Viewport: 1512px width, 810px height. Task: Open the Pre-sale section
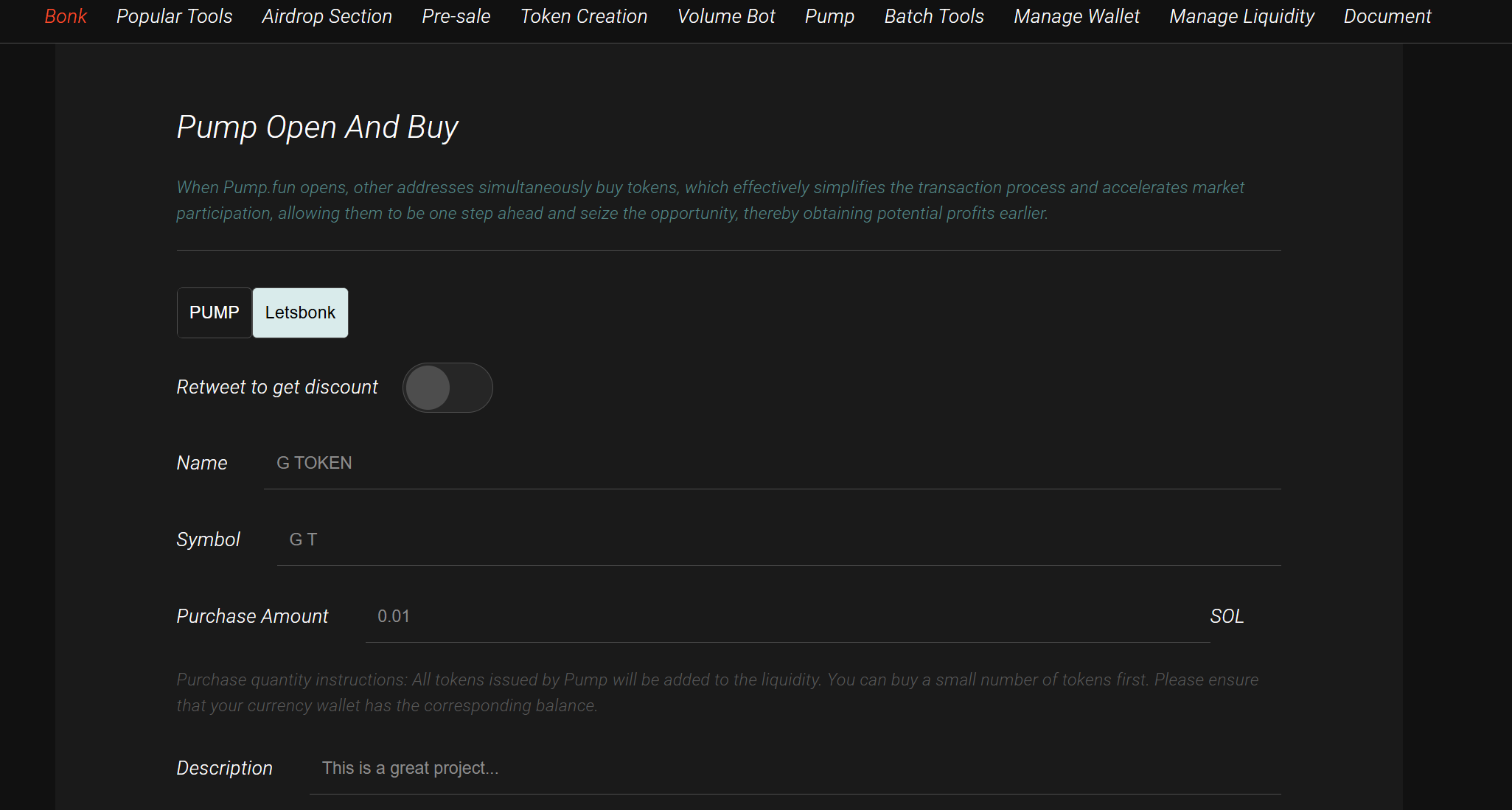pos(456,16)
